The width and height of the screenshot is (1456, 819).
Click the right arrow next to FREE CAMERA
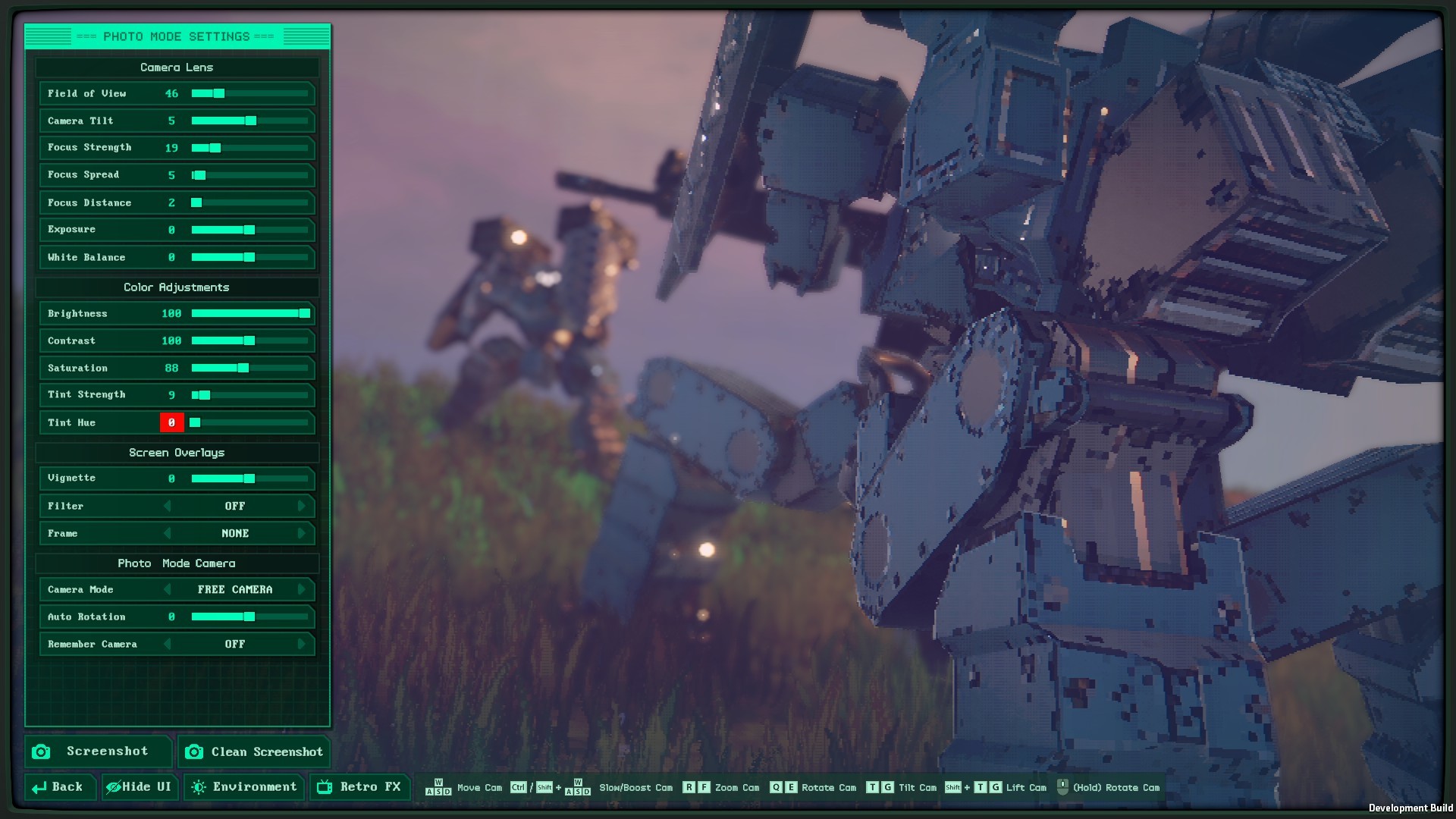pos(303,589)
